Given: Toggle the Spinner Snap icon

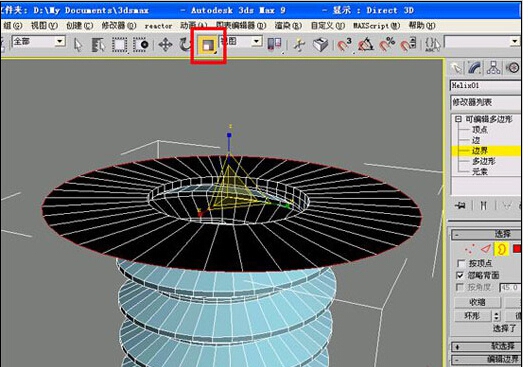Looking at the screenshot, I should [408, 45].
